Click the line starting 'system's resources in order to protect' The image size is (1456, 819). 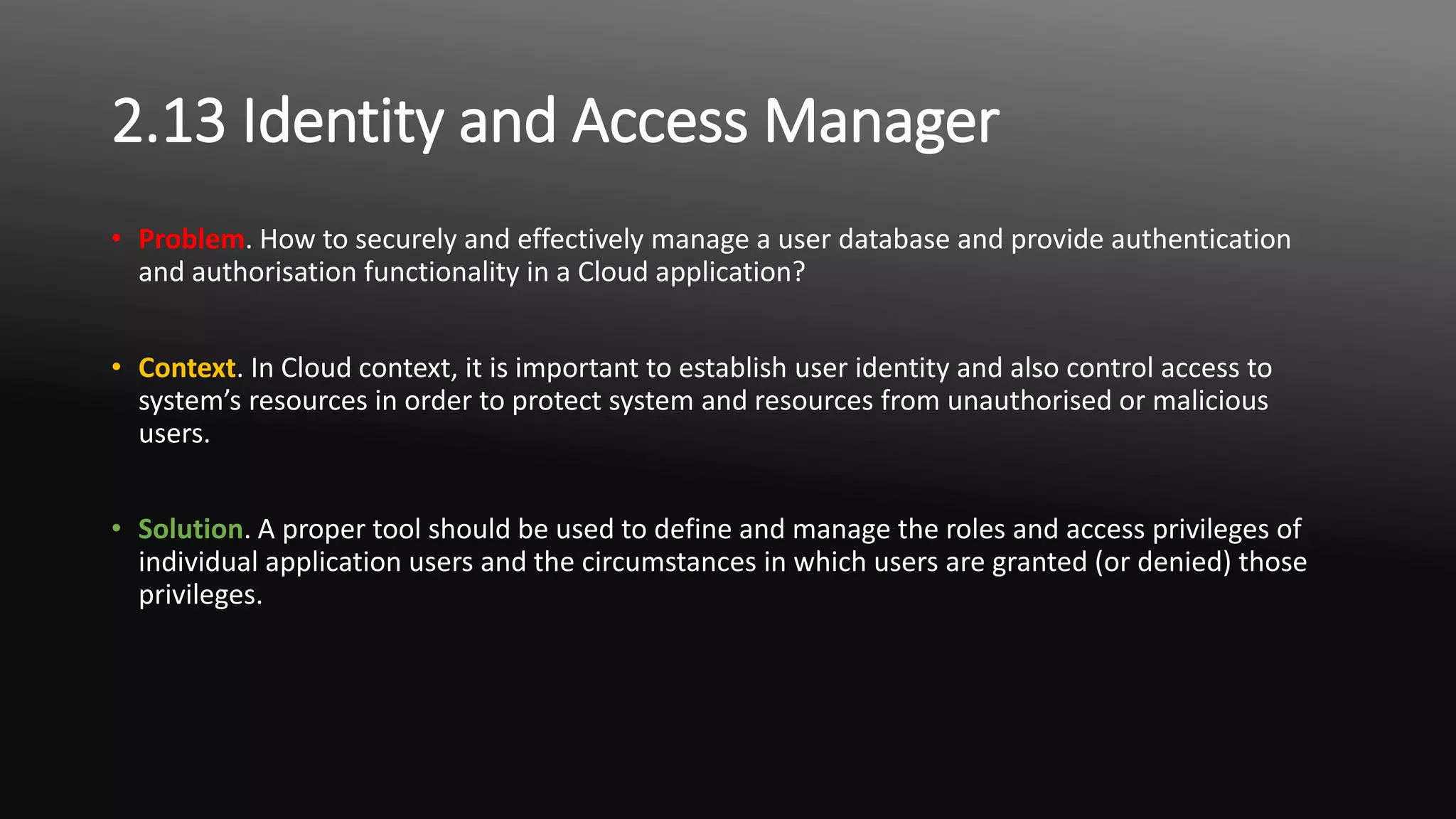point(703,401)
